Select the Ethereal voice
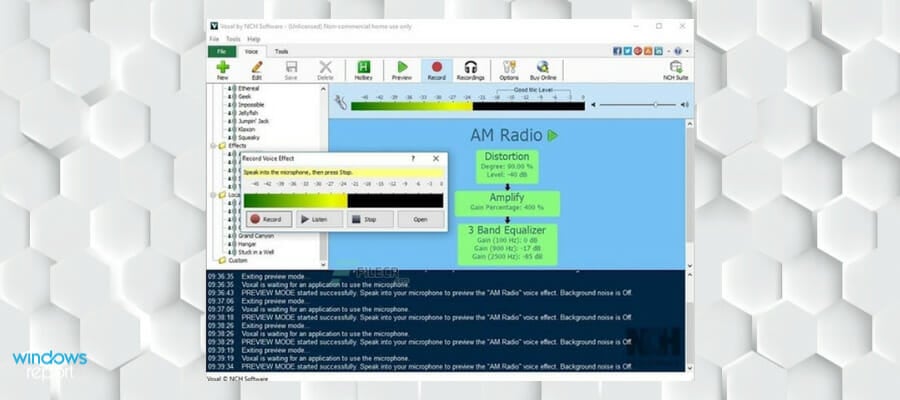 (x=249, y=88)
